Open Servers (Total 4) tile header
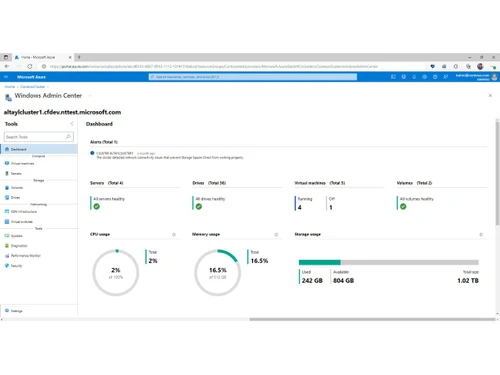Viewport: 500px width, 375px height. [107, 183]
